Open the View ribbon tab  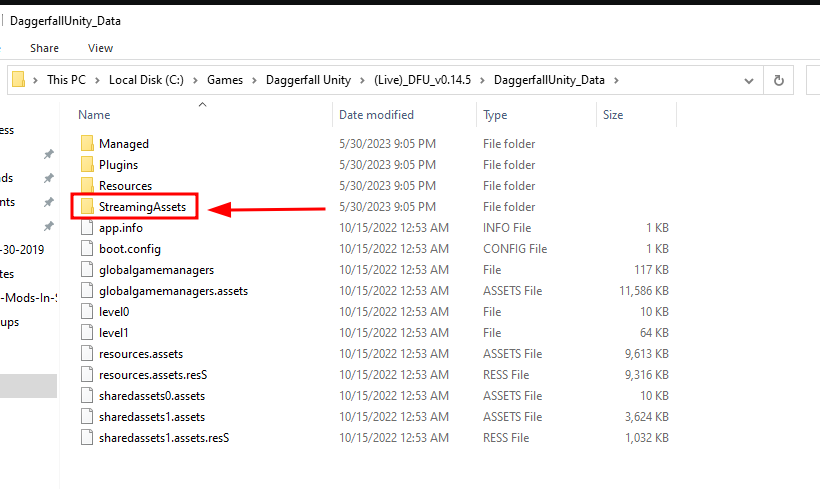pyautogui.click(x=100, y=48)
